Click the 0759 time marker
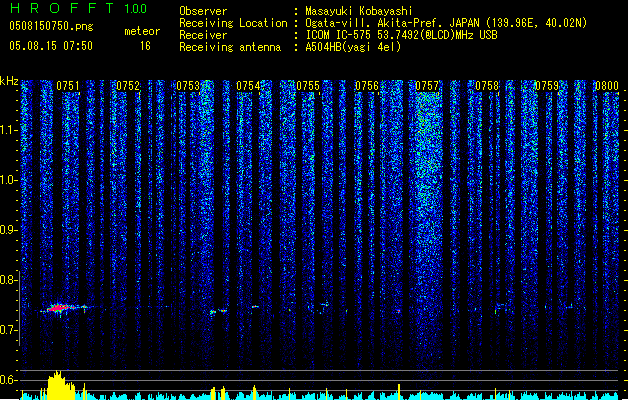 tap(547, 86)
